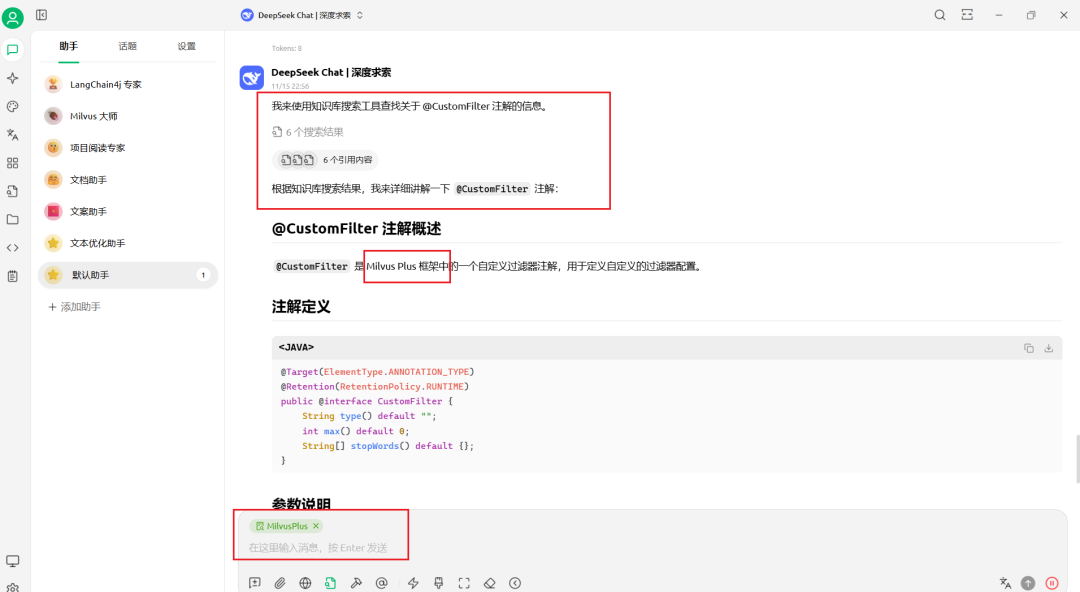Open the notes clipboard icon in left rail
1080x592 pixels.
[12, 276]
